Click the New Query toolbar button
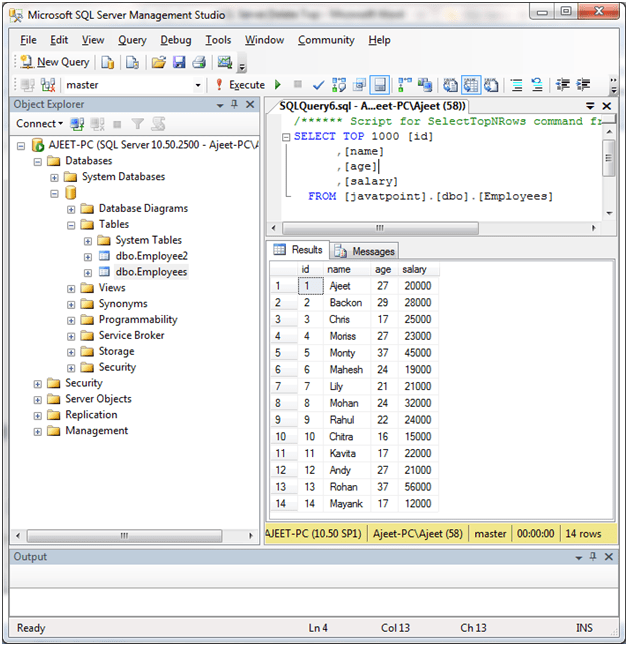The height and width of the screenshot is (646, 628). click(x=55, y=62)
